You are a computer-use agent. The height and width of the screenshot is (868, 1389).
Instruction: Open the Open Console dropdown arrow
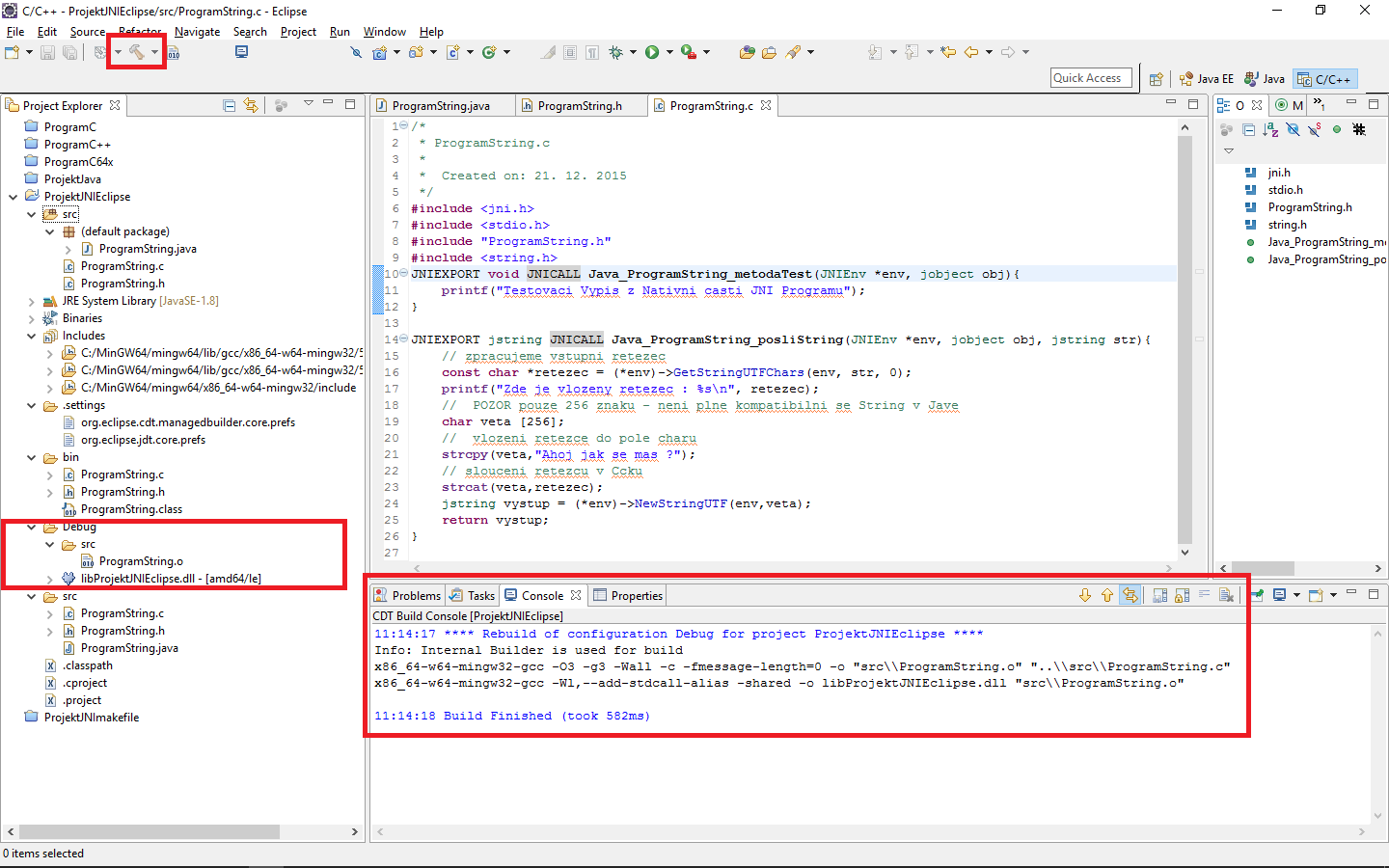click(x=1331, y=595)
